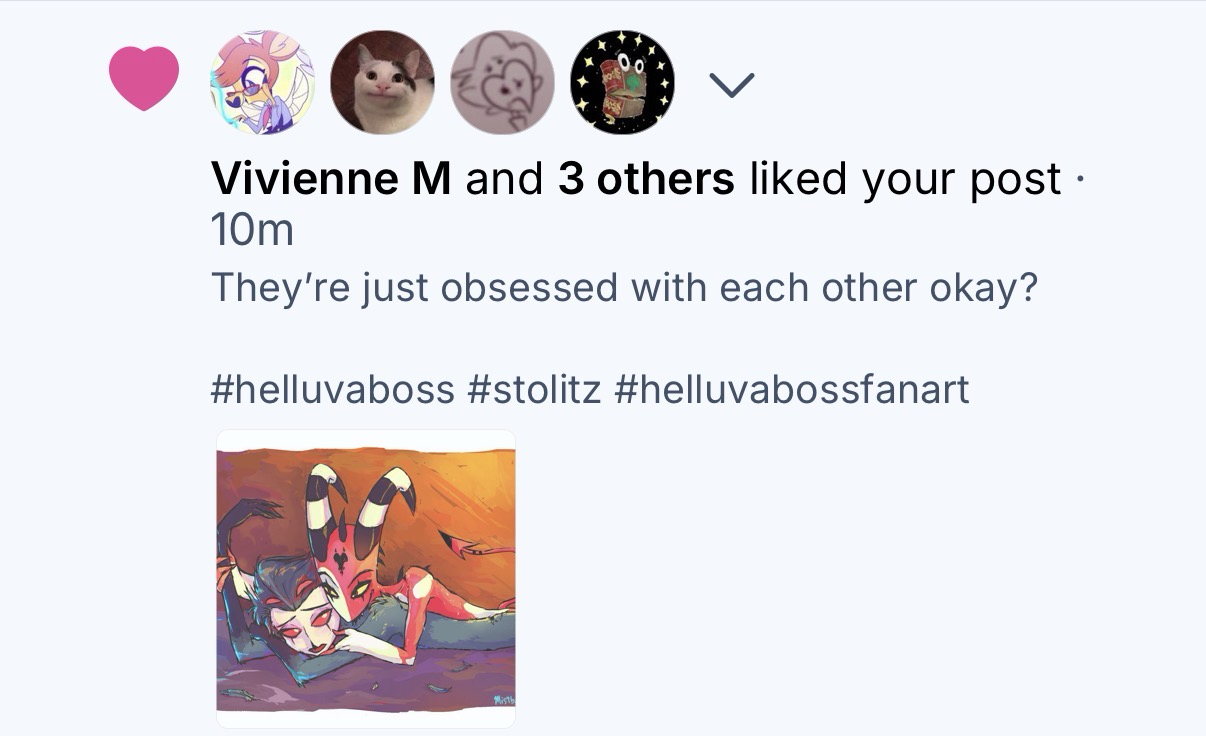Open the sketched heart character avatar

(502, 82)
